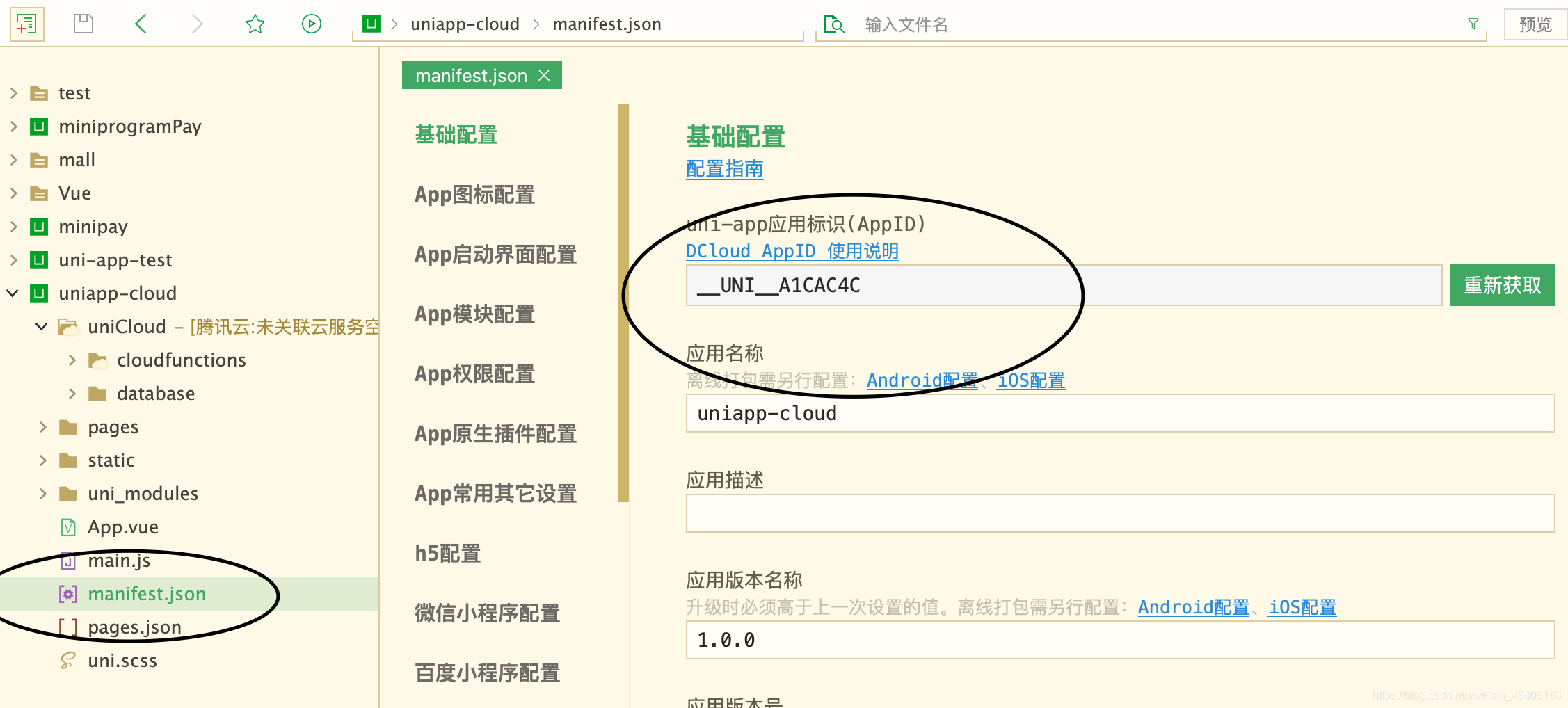Screen dimensions: 1568x708
Task: Go forward with the right arrow
Action: pos(198,24)
